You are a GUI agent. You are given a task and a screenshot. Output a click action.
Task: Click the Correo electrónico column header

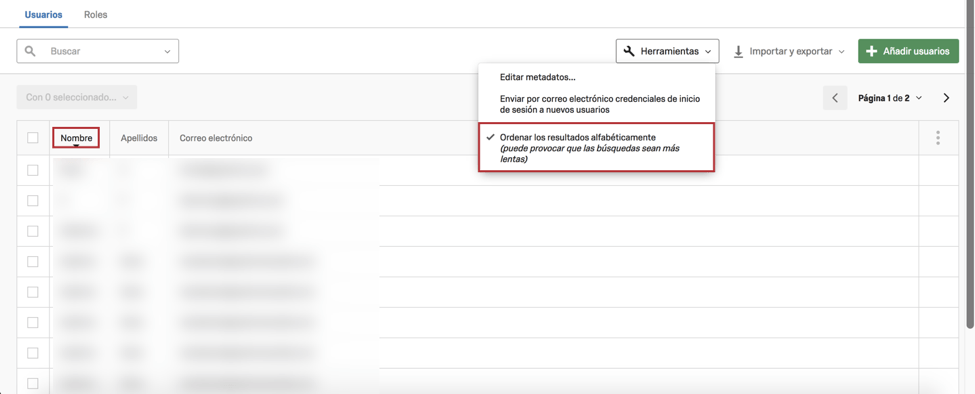click(216, 138)
